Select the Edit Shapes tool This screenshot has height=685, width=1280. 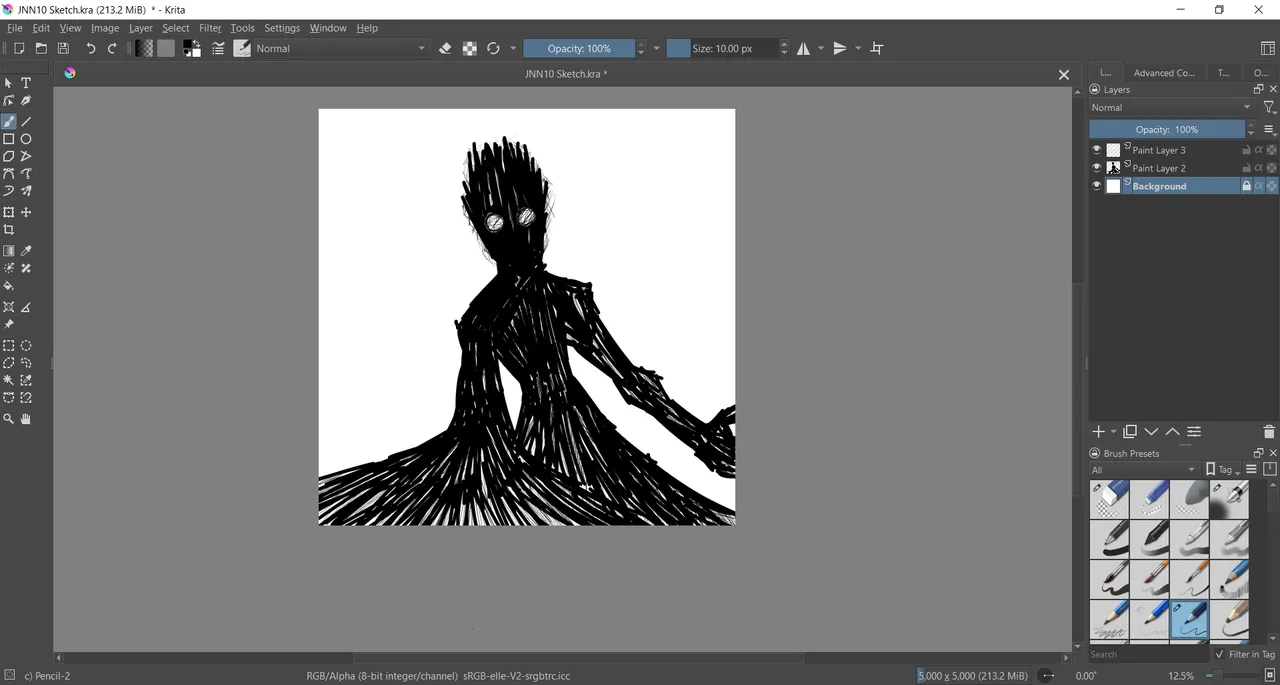tap(9, 101)
